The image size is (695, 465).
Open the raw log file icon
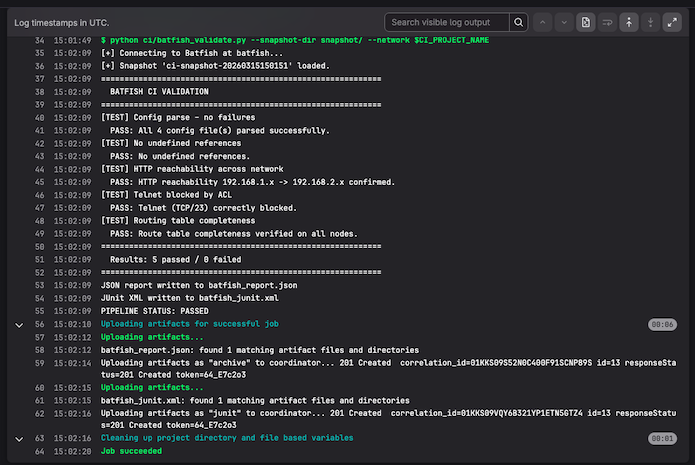coord(586,22)
